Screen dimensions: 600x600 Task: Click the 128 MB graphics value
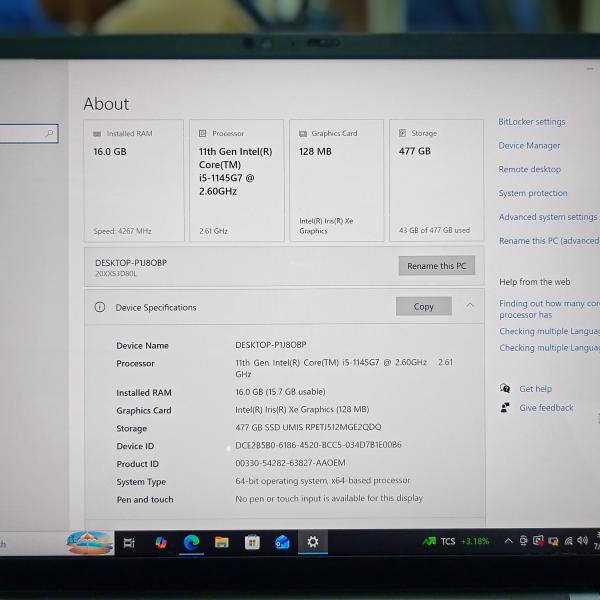coord(315,152)
